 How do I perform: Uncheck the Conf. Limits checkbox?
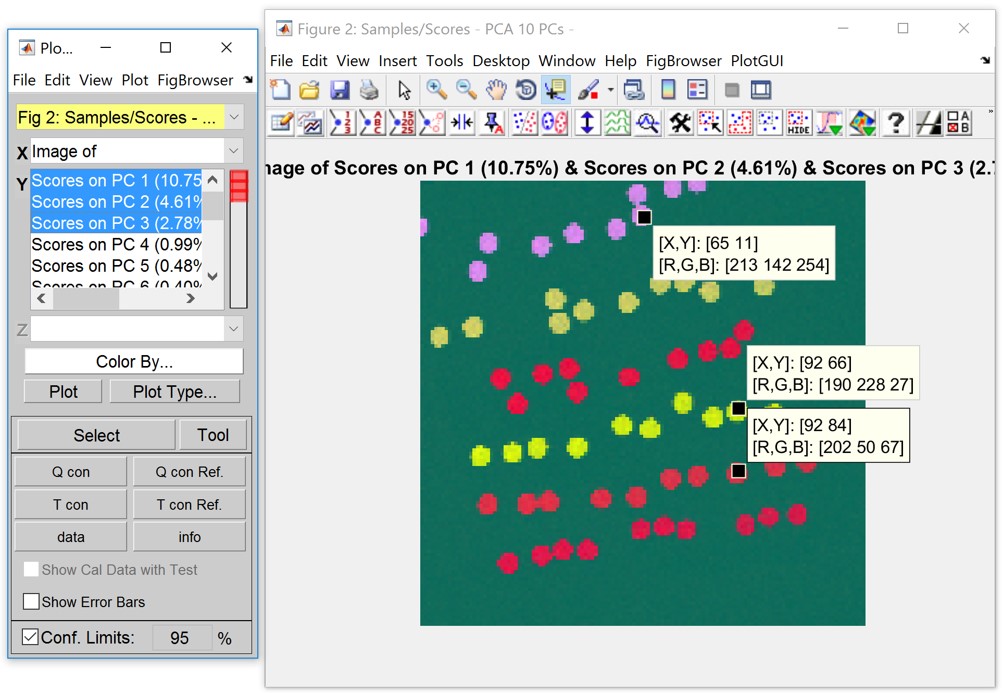pyautogui.click(x=31, y=637)
